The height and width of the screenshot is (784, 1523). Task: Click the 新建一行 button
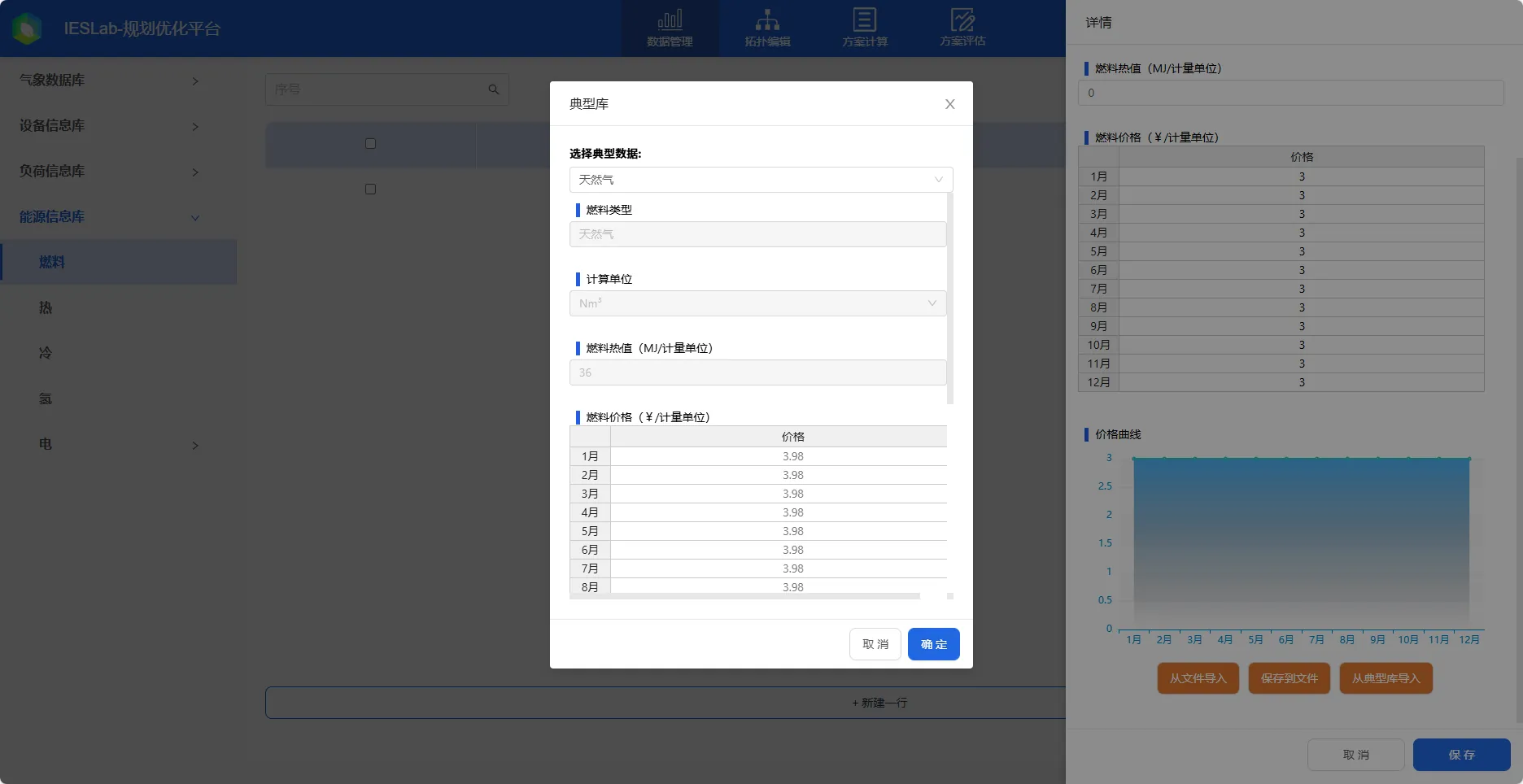pyautogui.click(x=879, y=703)
